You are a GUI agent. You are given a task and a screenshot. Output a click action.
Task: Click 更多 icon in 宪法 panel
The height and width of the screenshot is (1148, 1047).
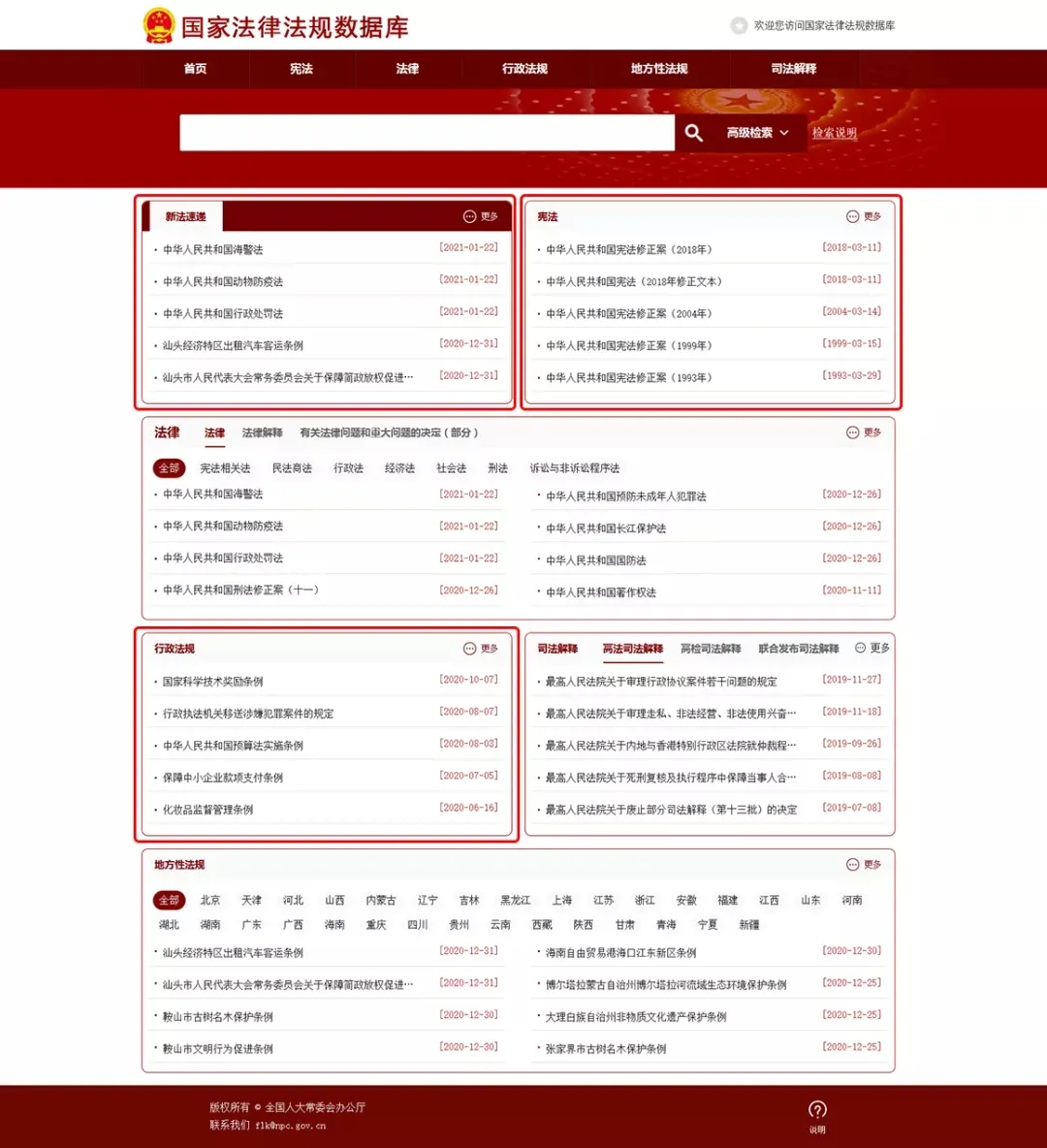tap(852, 217)
